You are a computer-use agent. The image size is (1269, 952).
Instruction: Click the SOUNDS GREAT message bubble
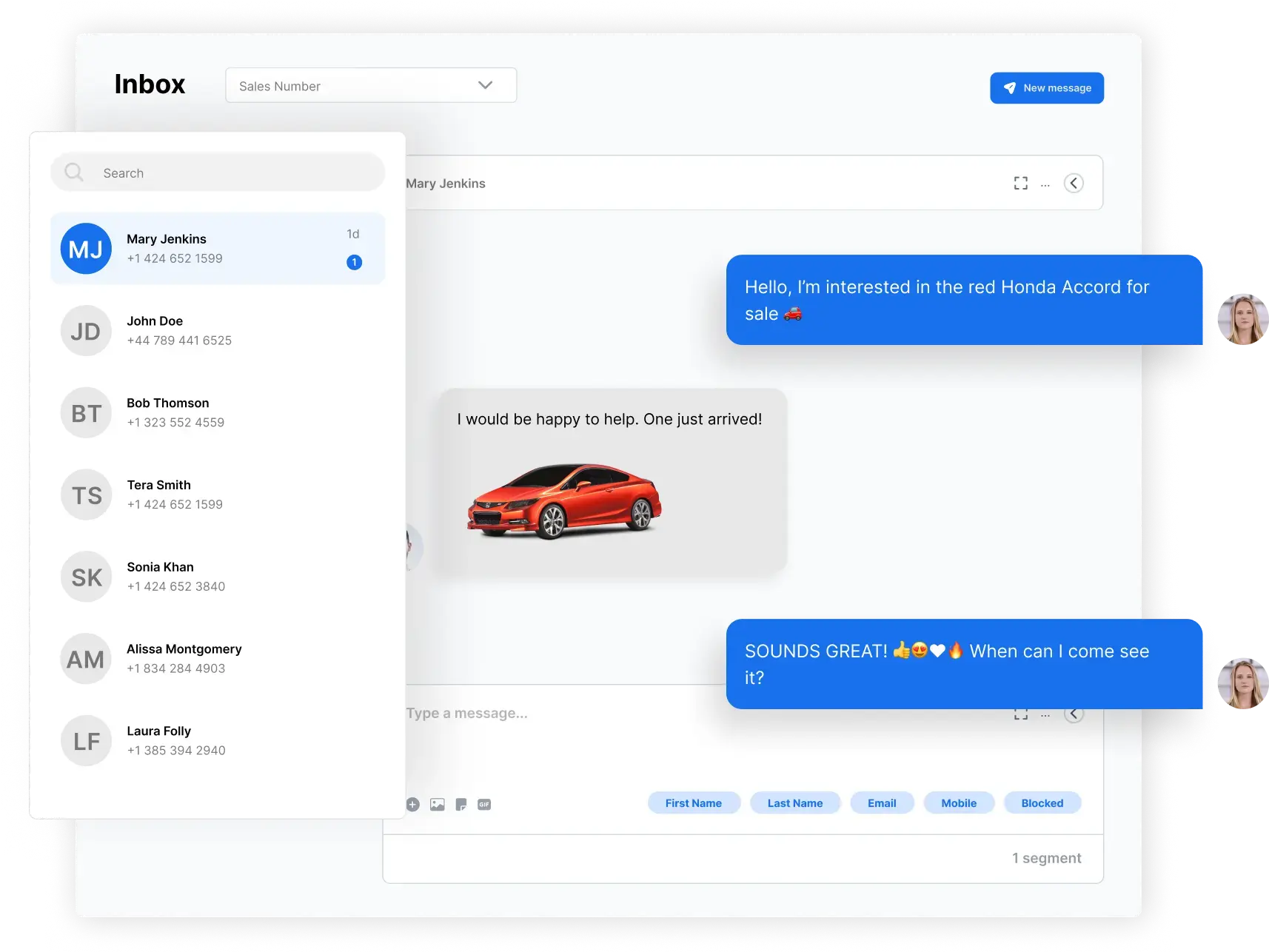(964, 664)
